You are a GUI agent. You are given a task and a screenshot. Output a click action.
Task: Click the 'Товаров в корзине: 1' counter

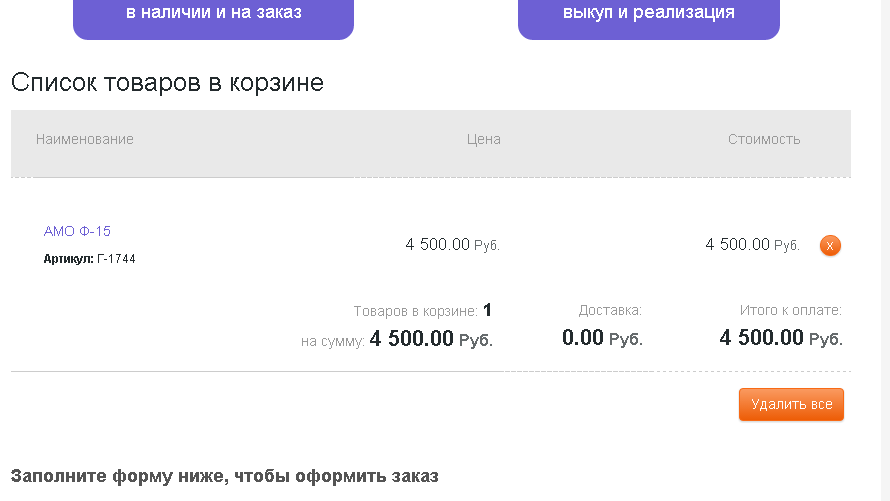[x=422, y=311]
